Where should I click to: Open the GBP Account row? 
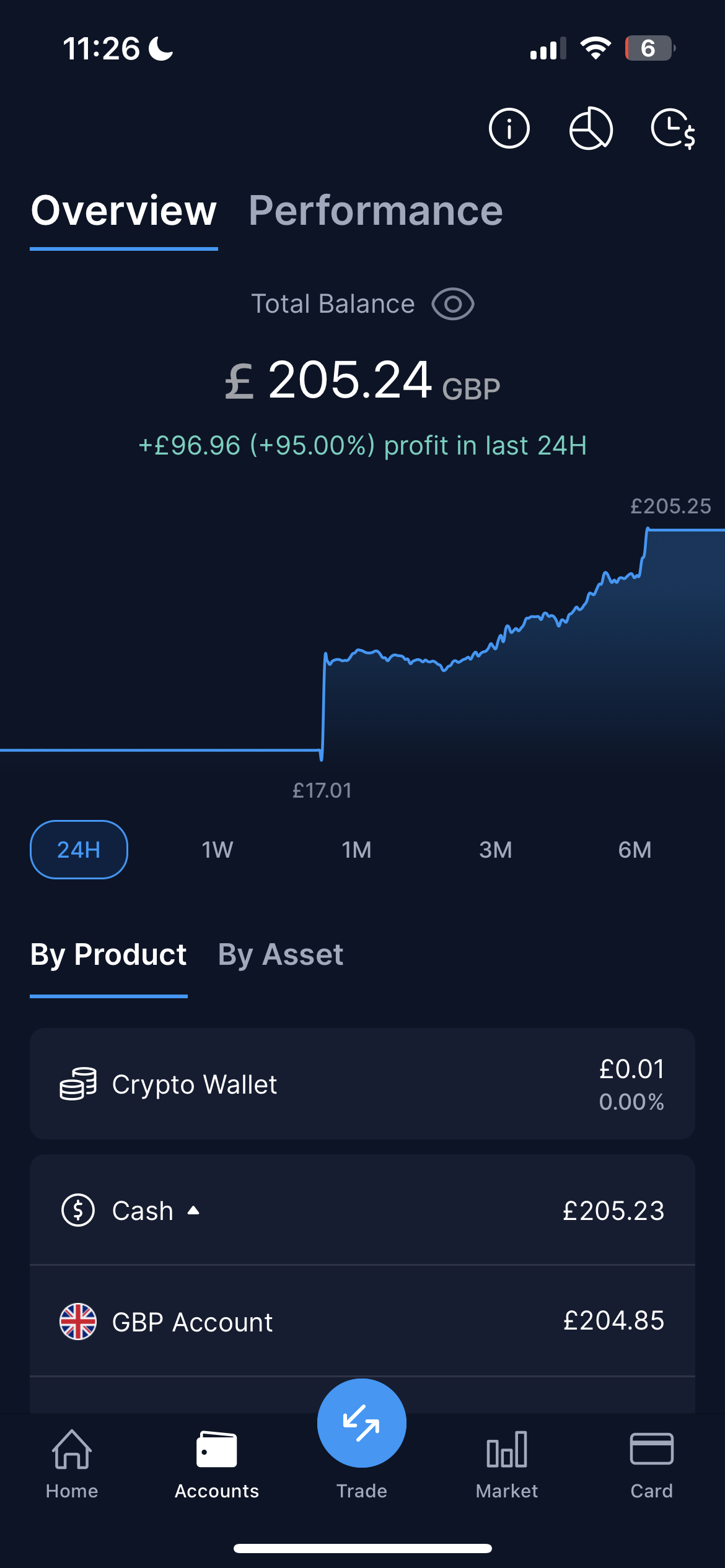tap(362, 1321)
